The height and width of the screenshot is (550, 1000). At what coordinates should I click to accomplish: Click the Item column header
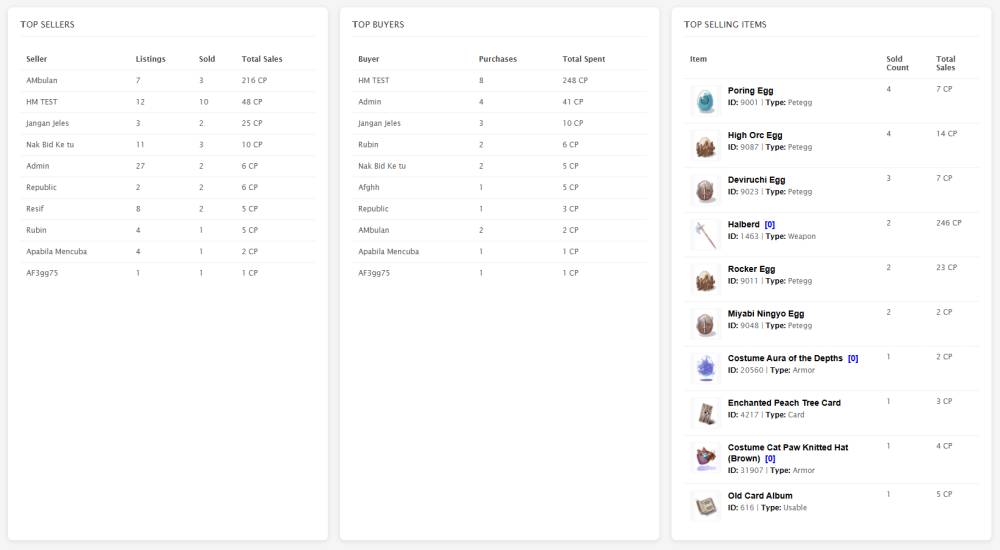click(698, 59)
